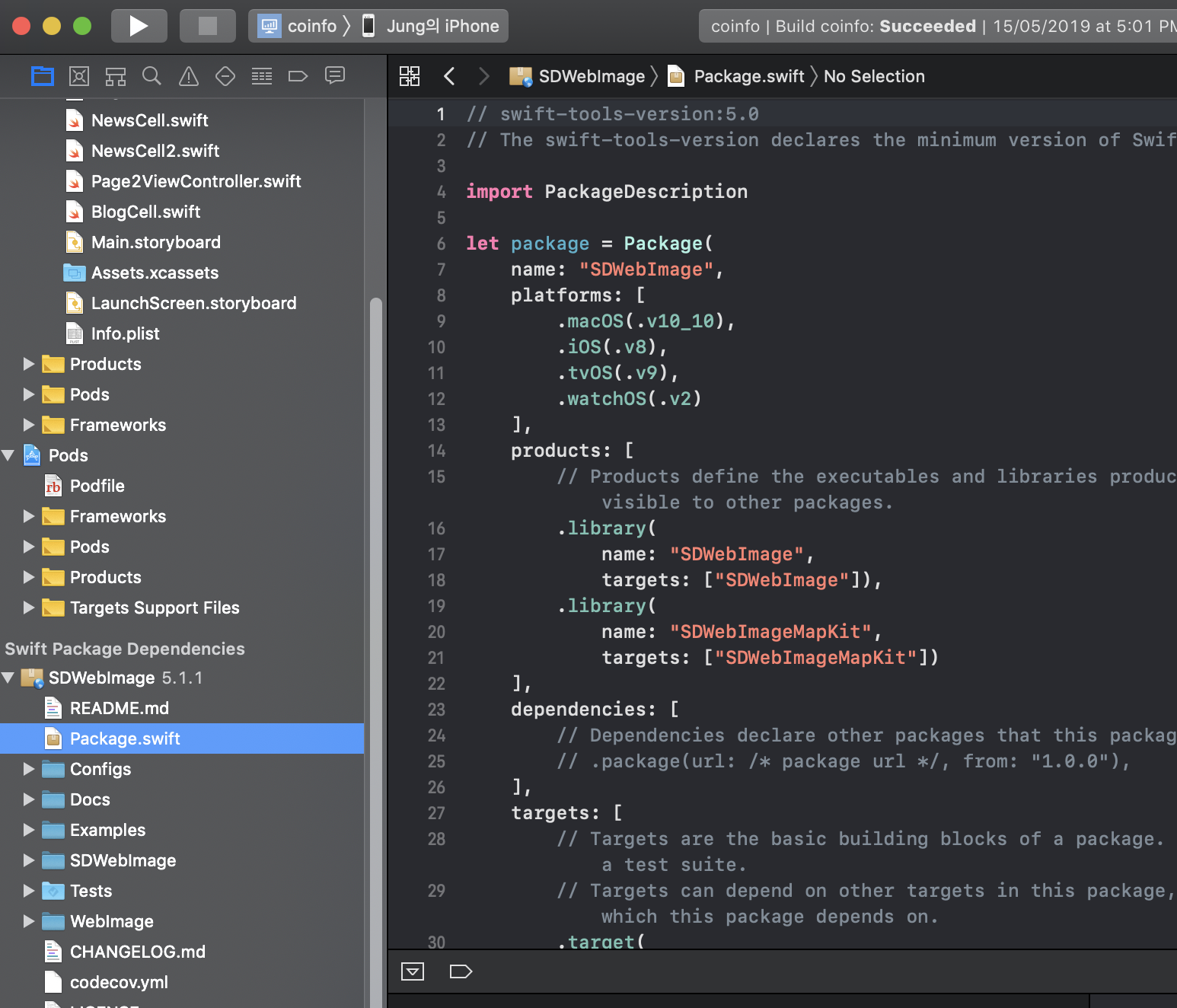This screenshot has width=1177, height=1008.
Task: Expand Products folder inside Pods project
Action: coord(29,577)
